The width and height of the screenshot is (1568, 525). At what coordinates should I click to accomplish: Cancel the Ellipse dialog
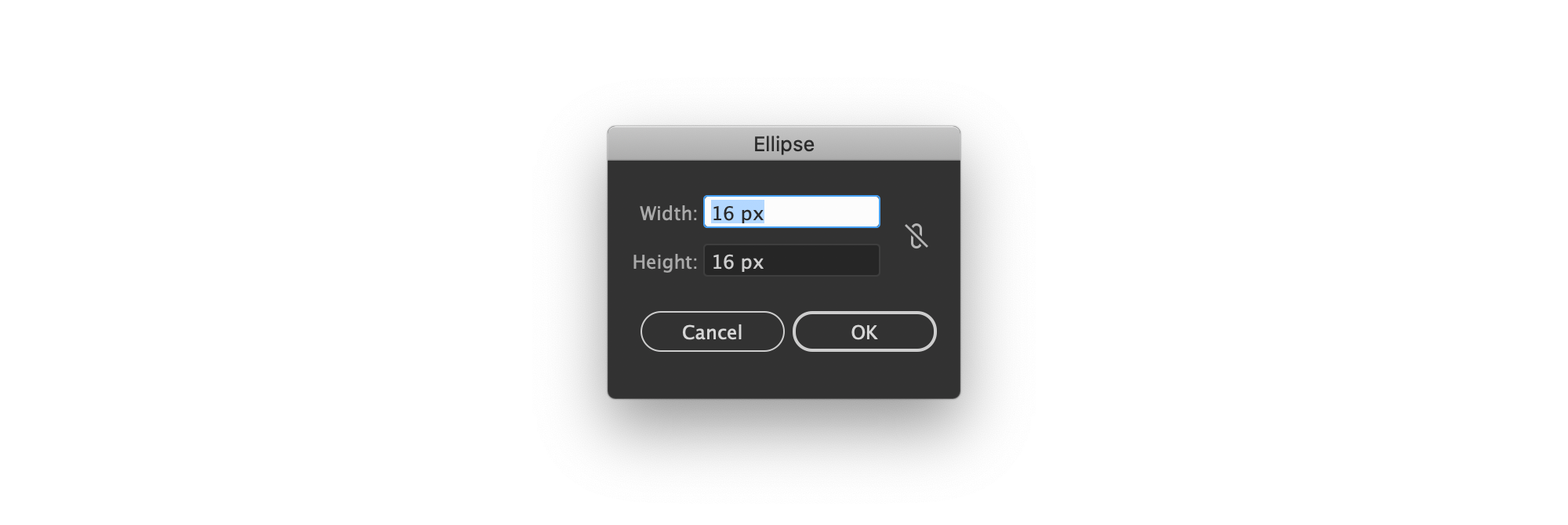[712, 331]
